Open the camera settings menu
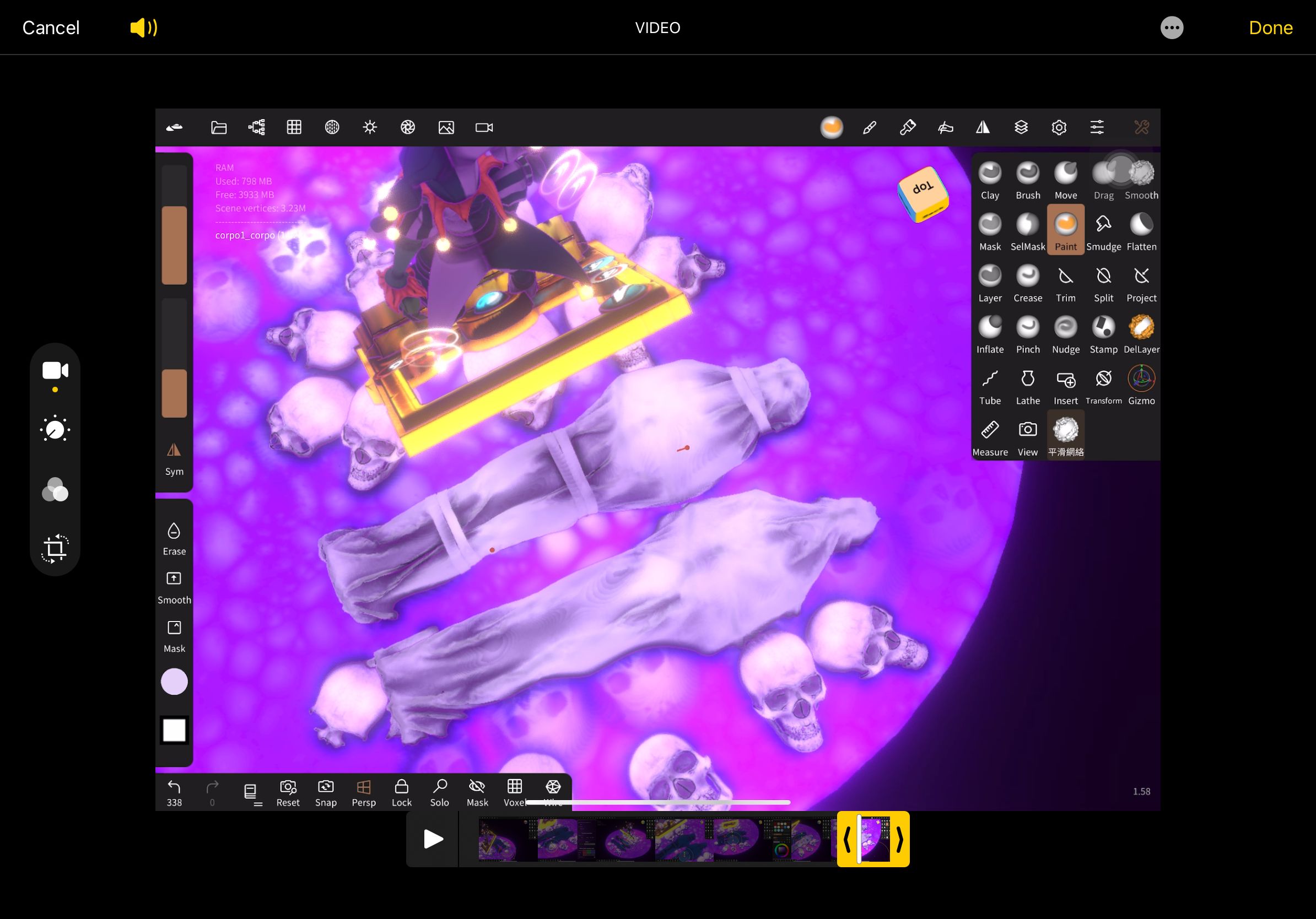 [x=484, y=127]
